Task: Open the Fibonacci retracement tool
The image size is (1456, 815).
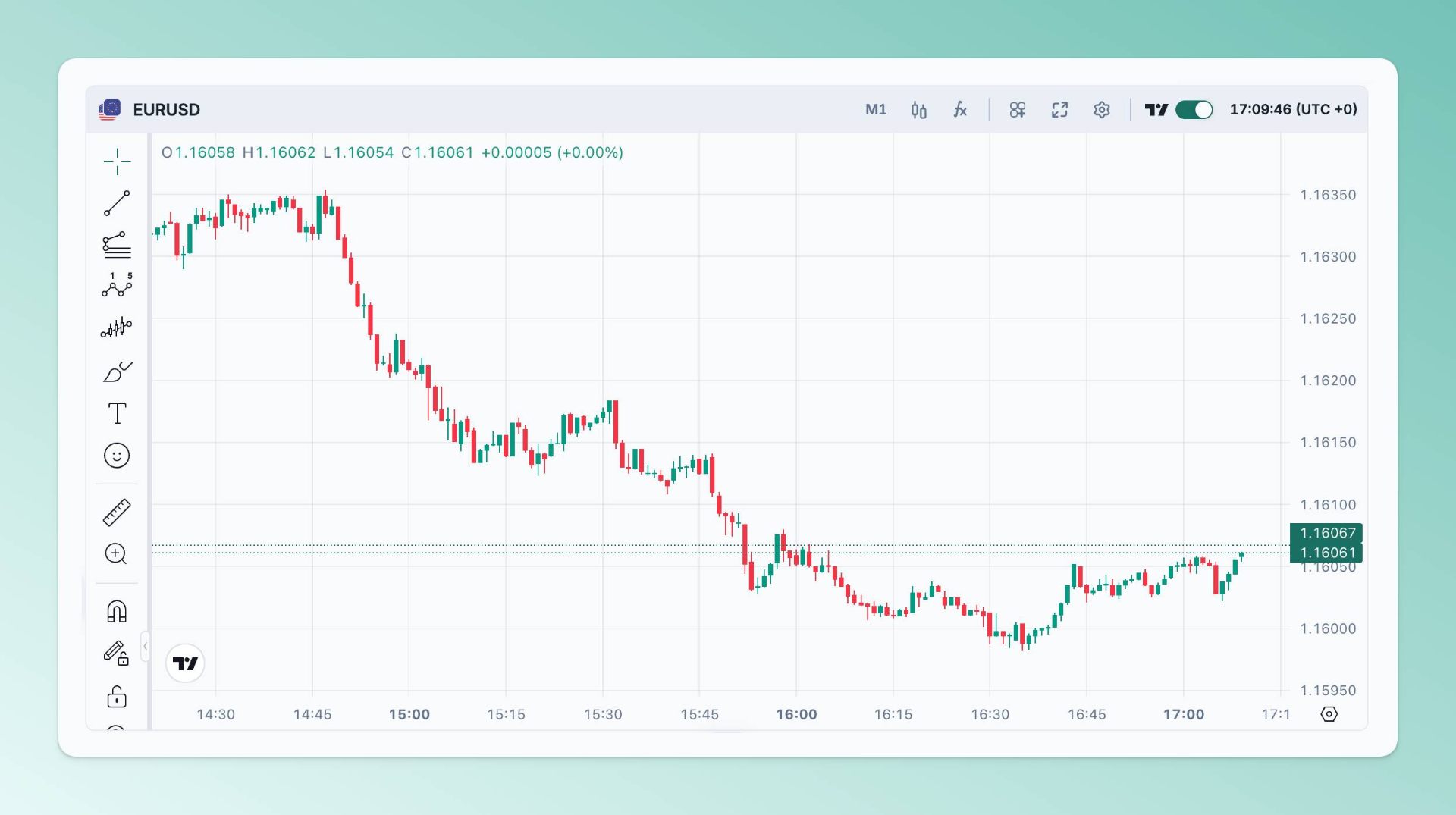Action: 117,245
